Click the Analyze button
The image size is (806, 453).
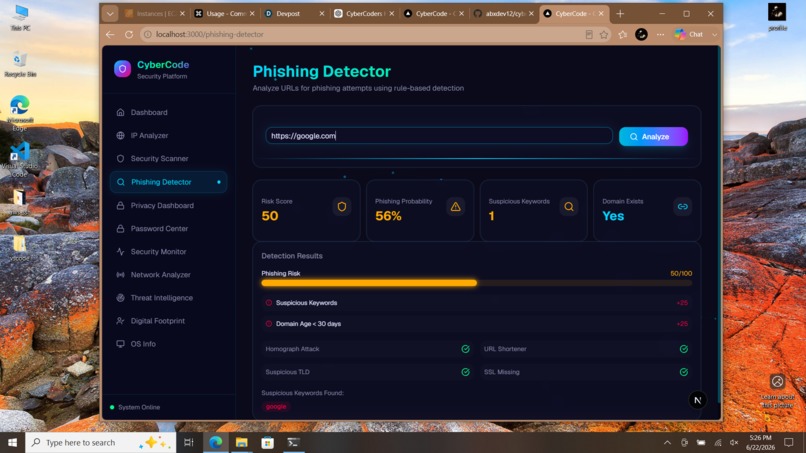tap(653, 137)
